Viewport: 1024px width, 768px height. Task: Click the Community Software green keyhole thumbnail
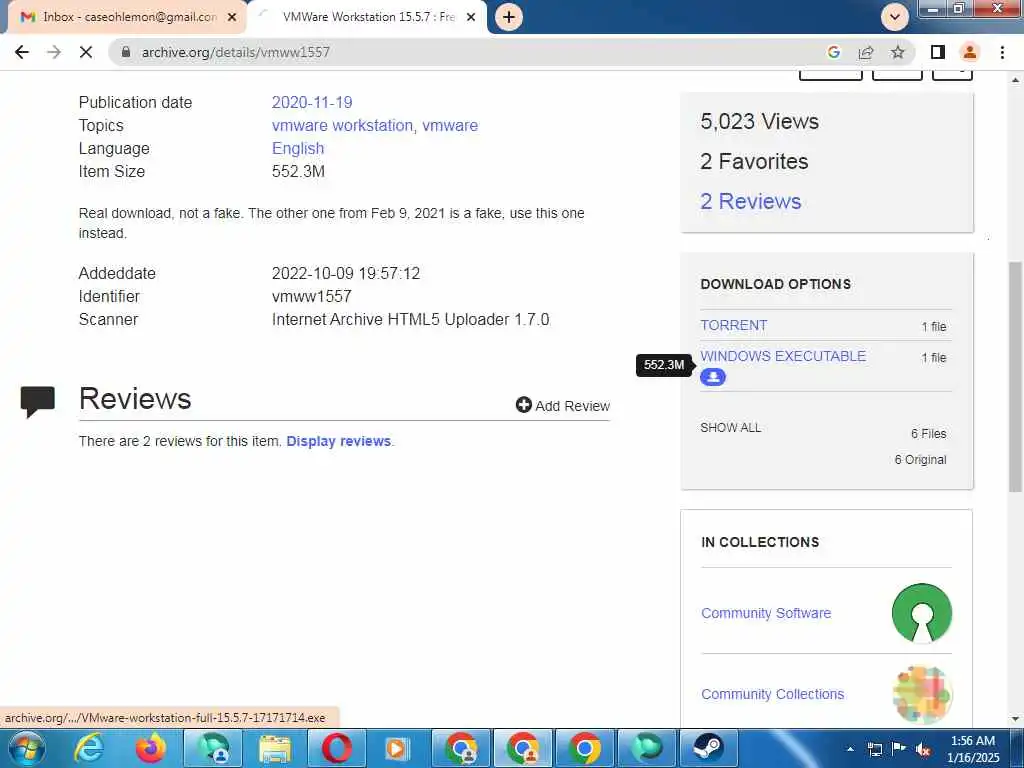(921, 613)
